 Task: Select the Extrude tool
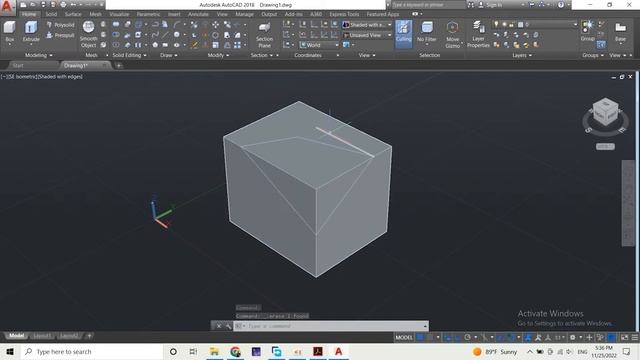click(31, 31)
